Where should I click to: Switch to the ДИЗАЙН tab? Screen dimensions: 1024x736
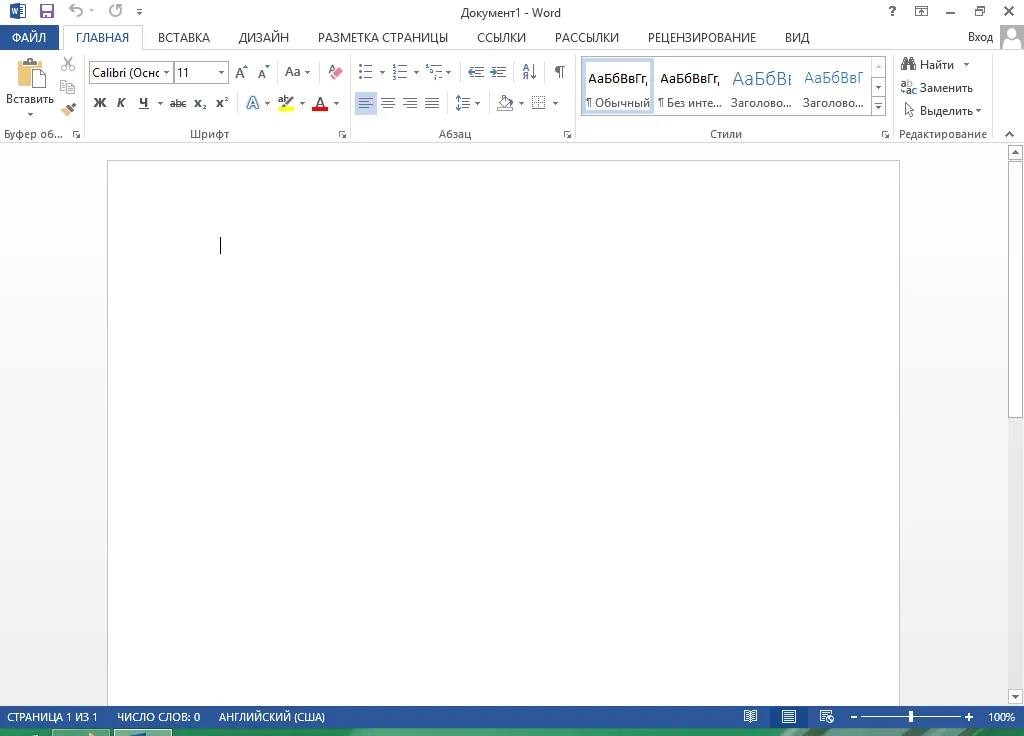pyautogui.click(x=264, y=37)
